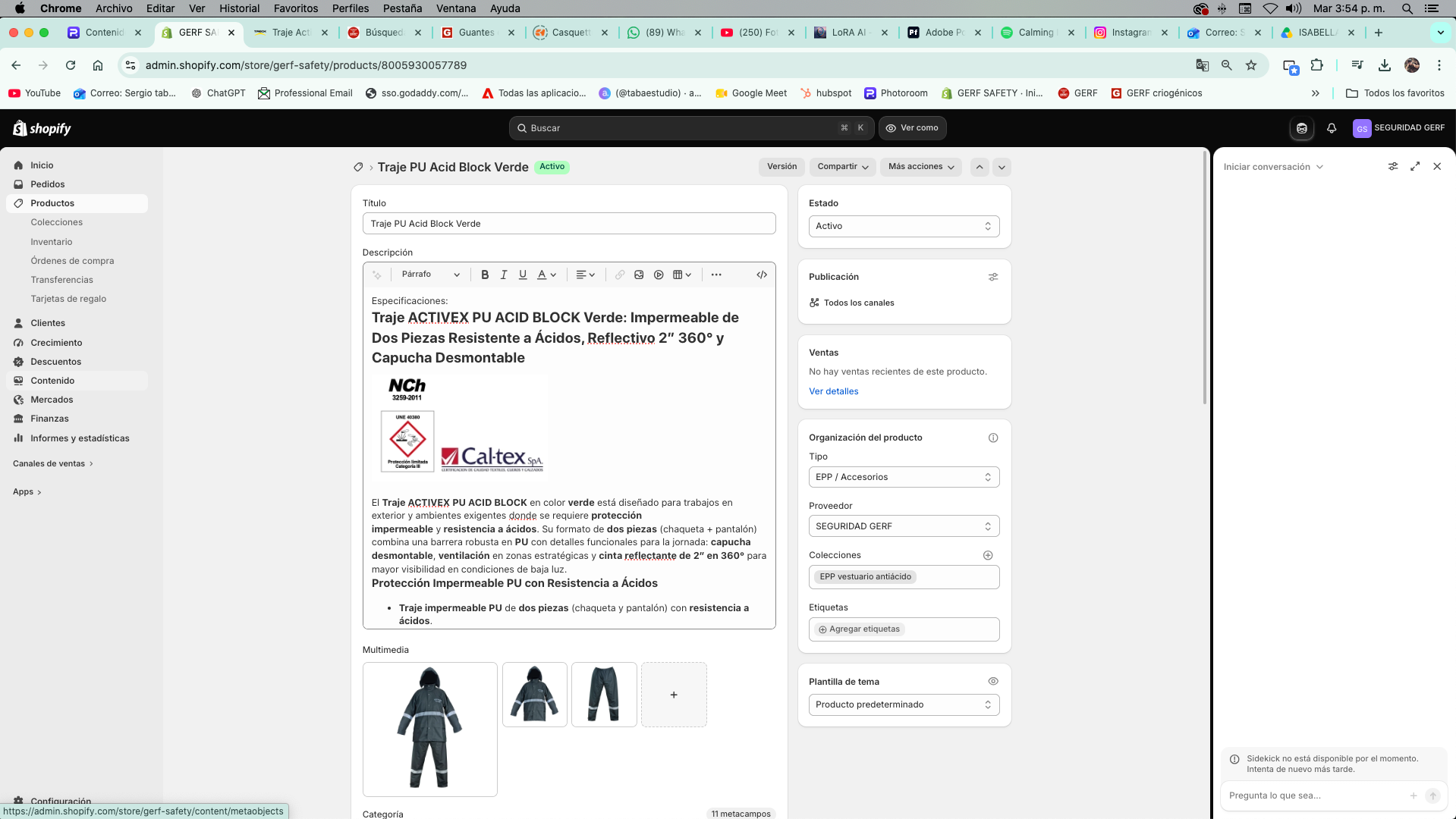
Task: Close the Sidekick conversation panel
Action: (x=1437, y=166)
